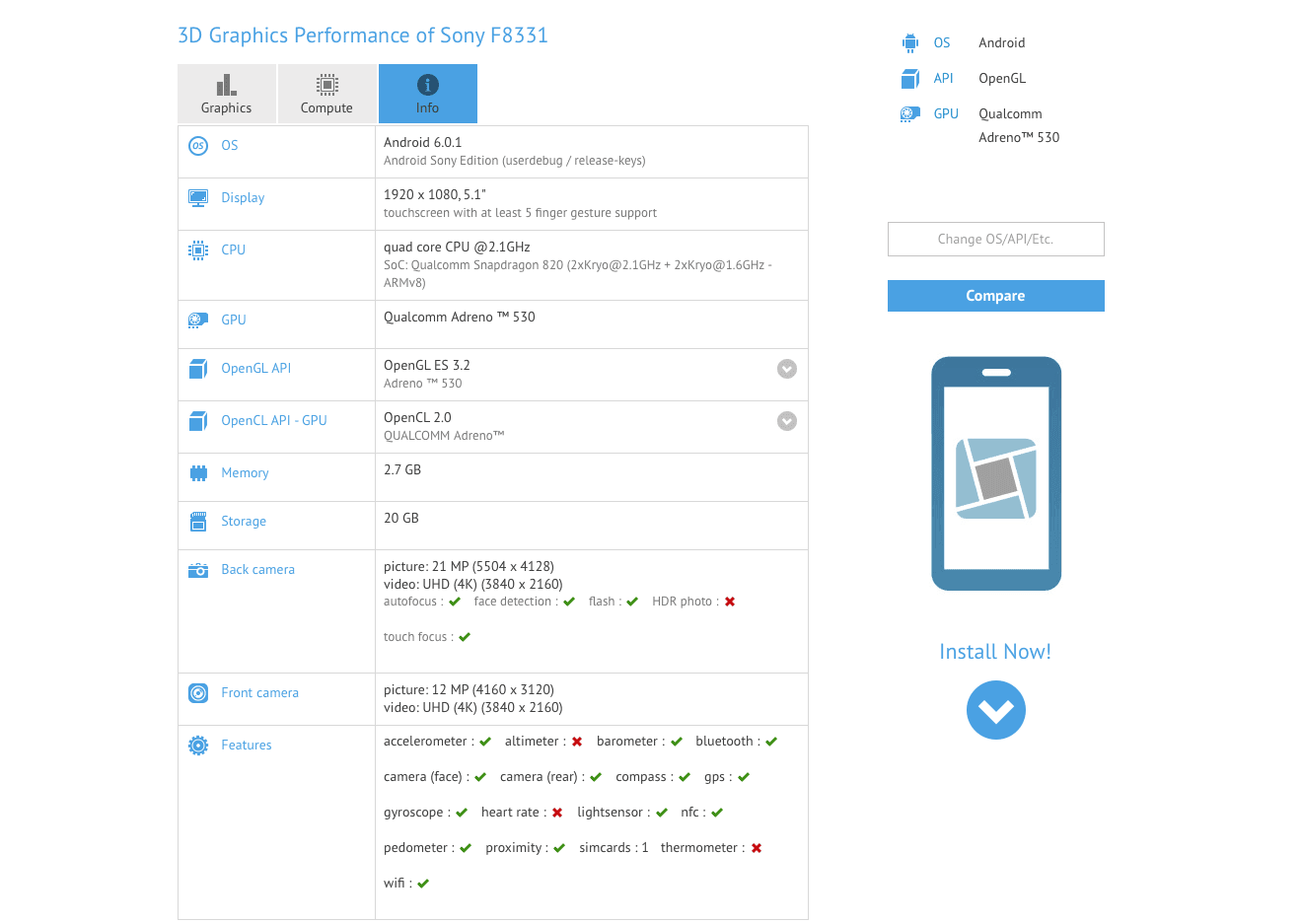Click the phone illustration image

point(996,473)
